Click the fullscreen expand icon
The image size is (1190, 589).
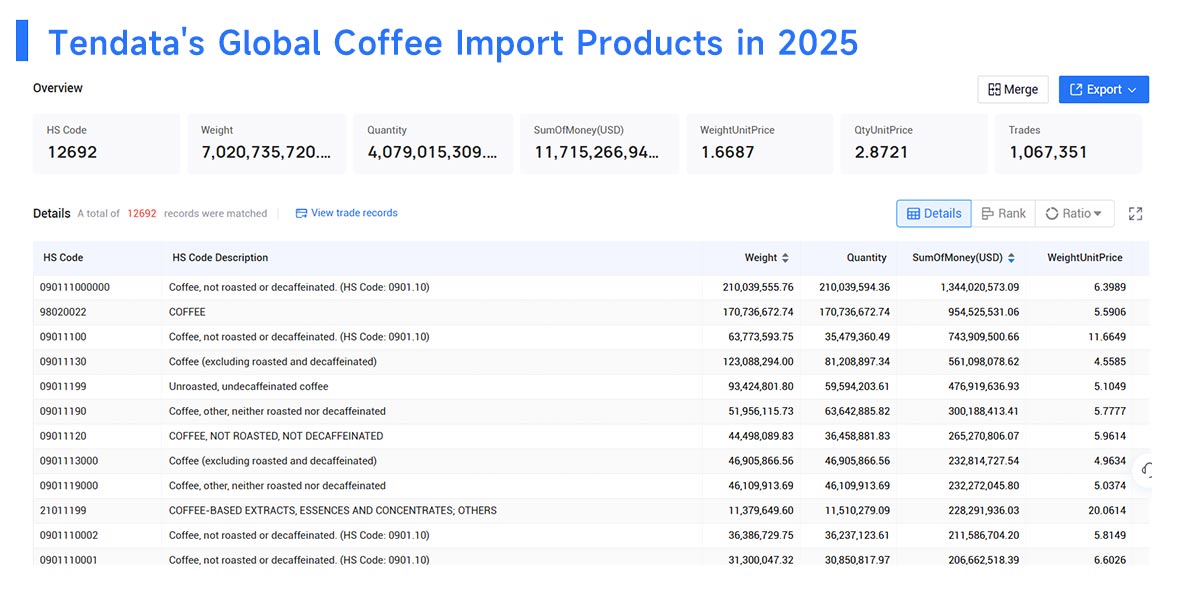pyautogui.click(x=1135, y=213)
